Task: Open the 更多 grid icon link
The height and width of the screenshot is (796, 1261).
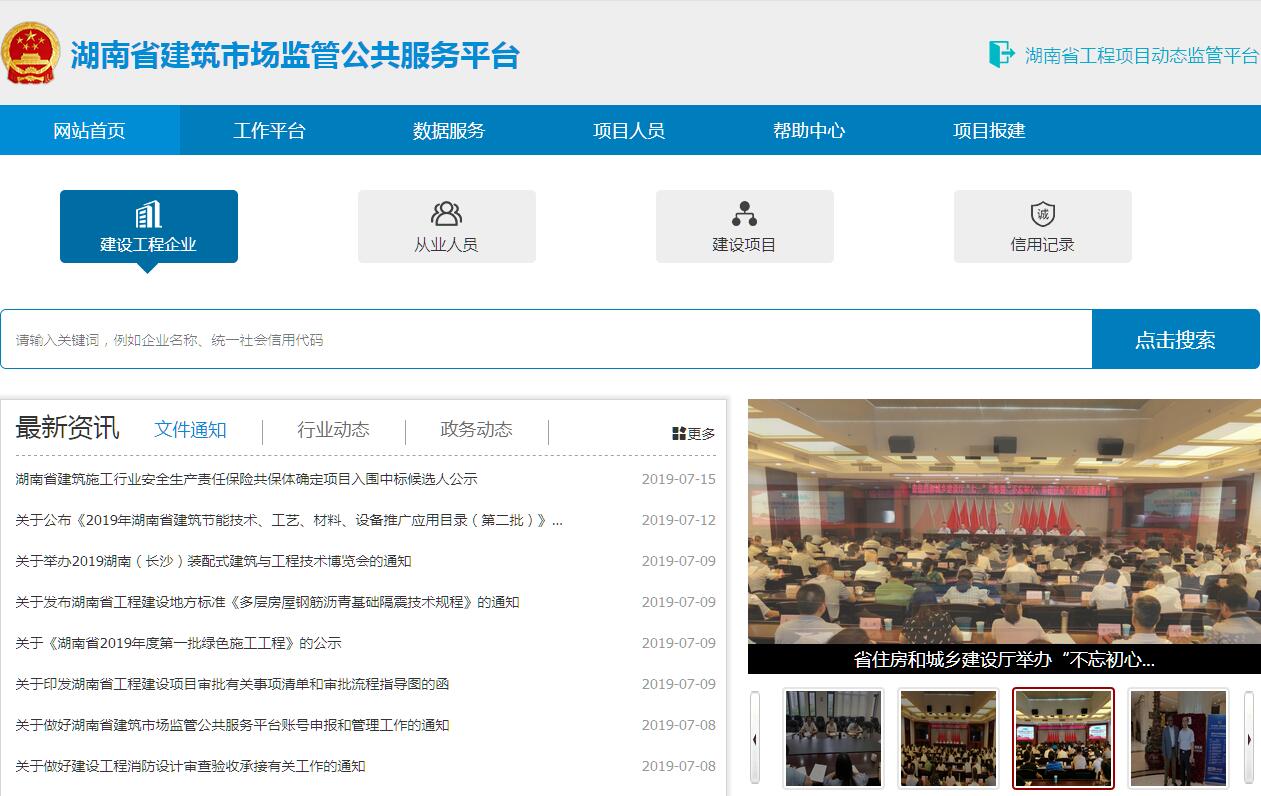Action: [x=679, y=433]
